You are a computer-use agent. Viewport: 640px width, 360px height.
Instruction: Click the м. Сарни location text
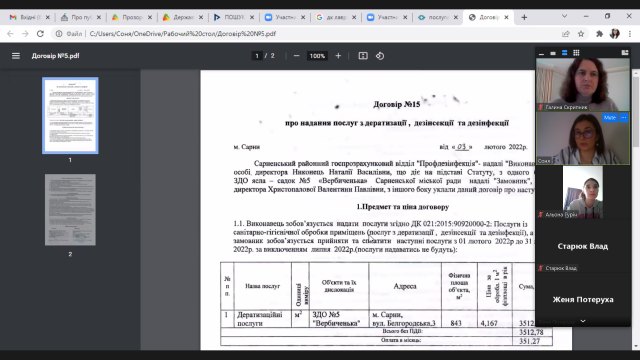247,147
